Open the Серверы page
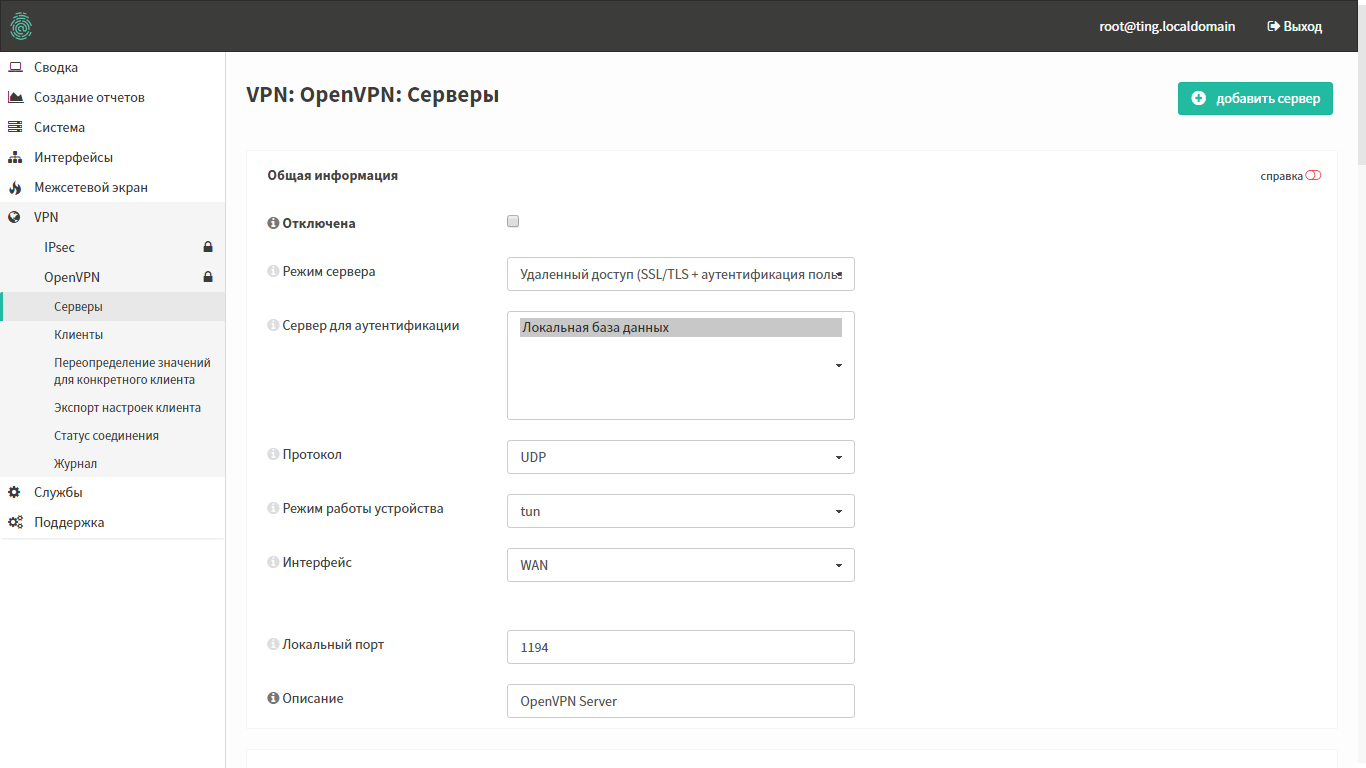Image resolution: width=1366 pixels, height=768 pixels. (x=112, y=307)
